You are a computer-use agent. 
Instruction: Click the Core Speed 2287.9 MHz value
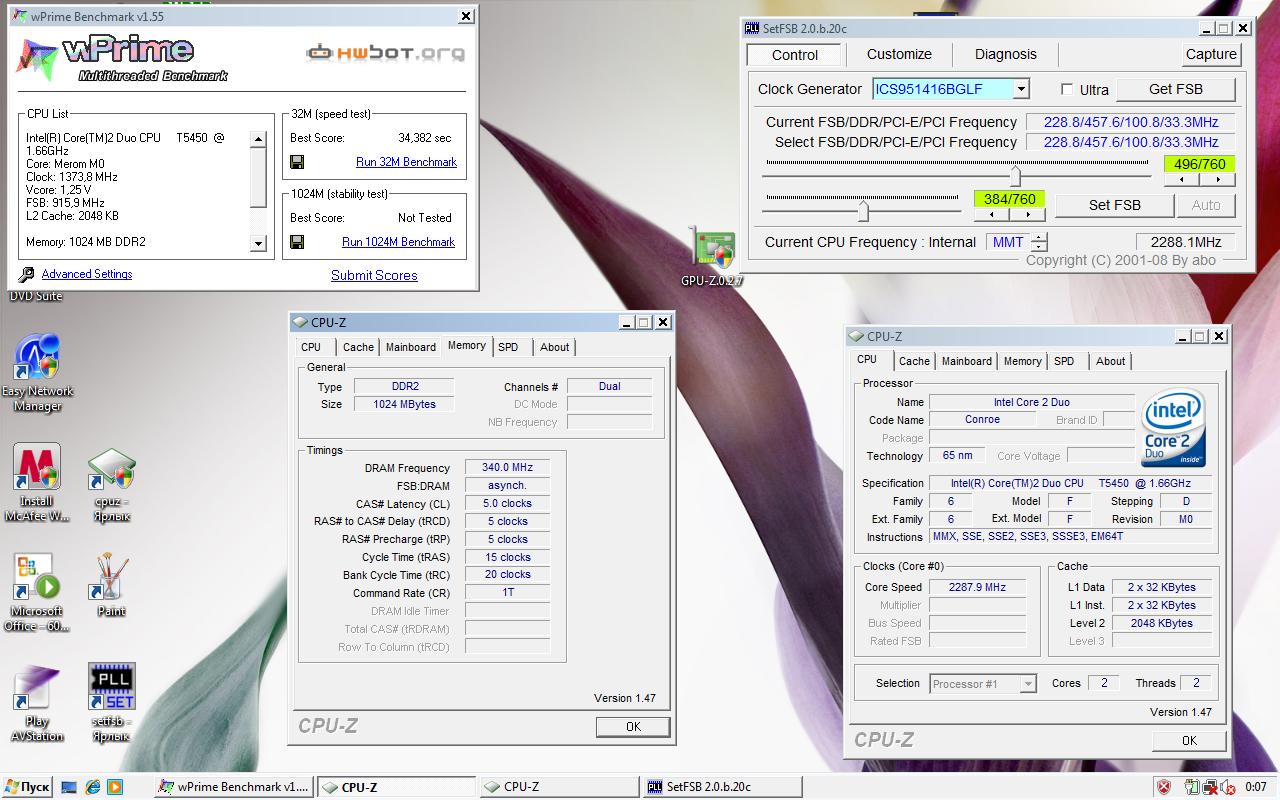tap(977, 587)
